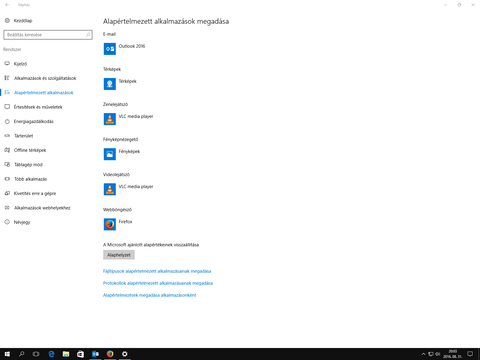Change the Videolejátszó VLC media player

click(128, 189)
